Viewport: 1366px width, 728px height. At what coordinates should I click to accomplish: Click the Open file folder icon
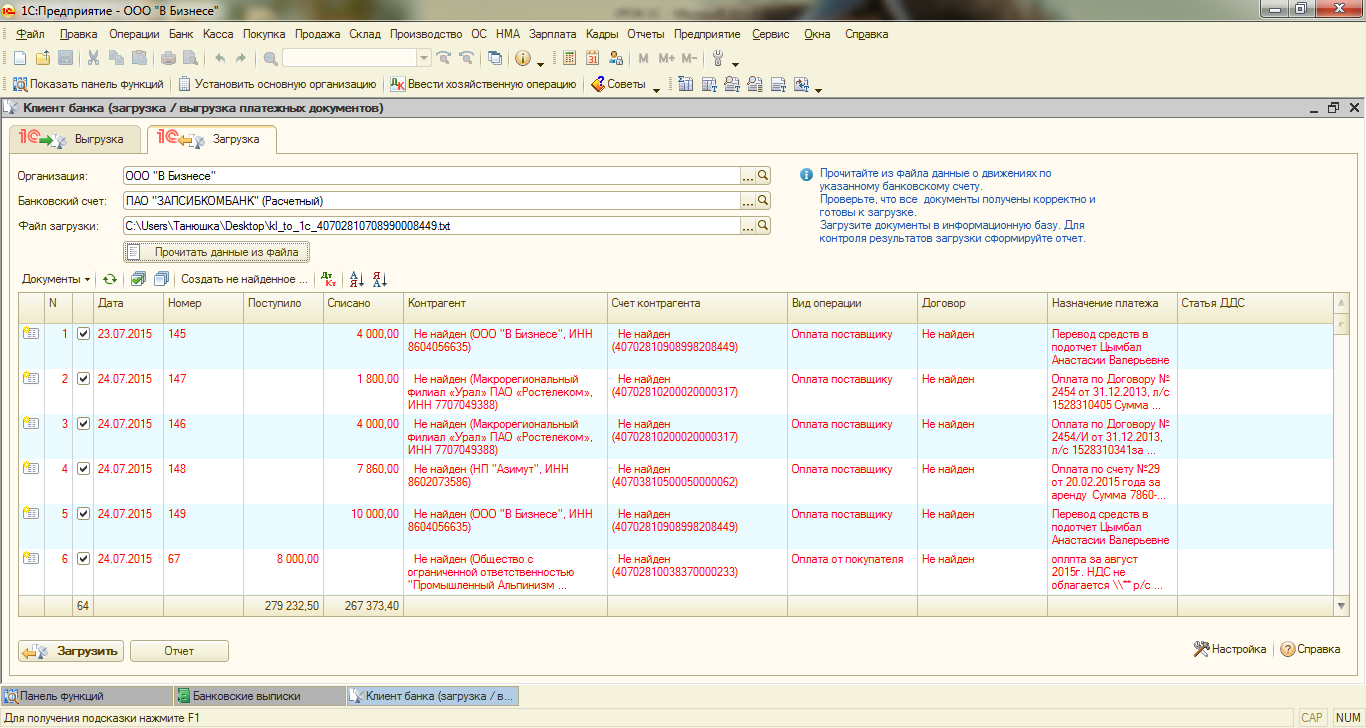tap(43, 59)
